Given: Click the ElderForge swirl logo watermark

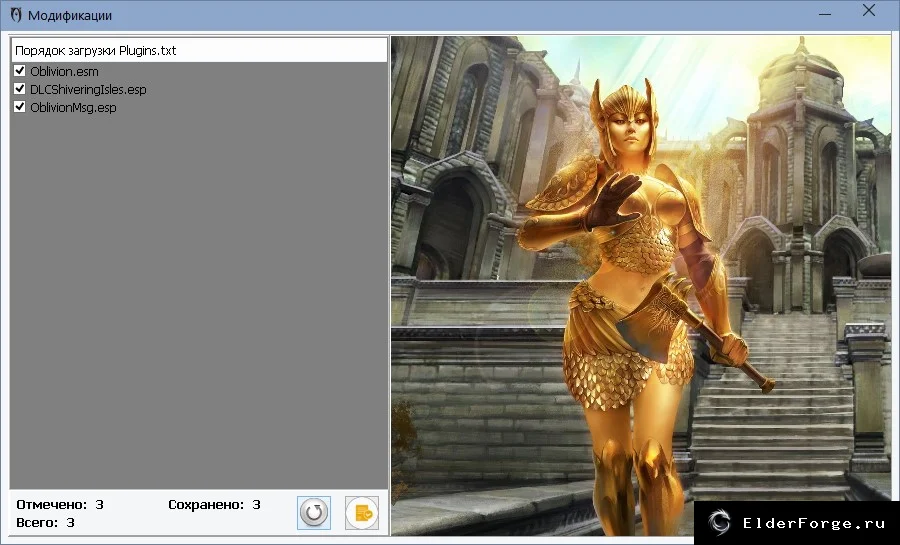Looking at the screenshot, I should [719, 523].
